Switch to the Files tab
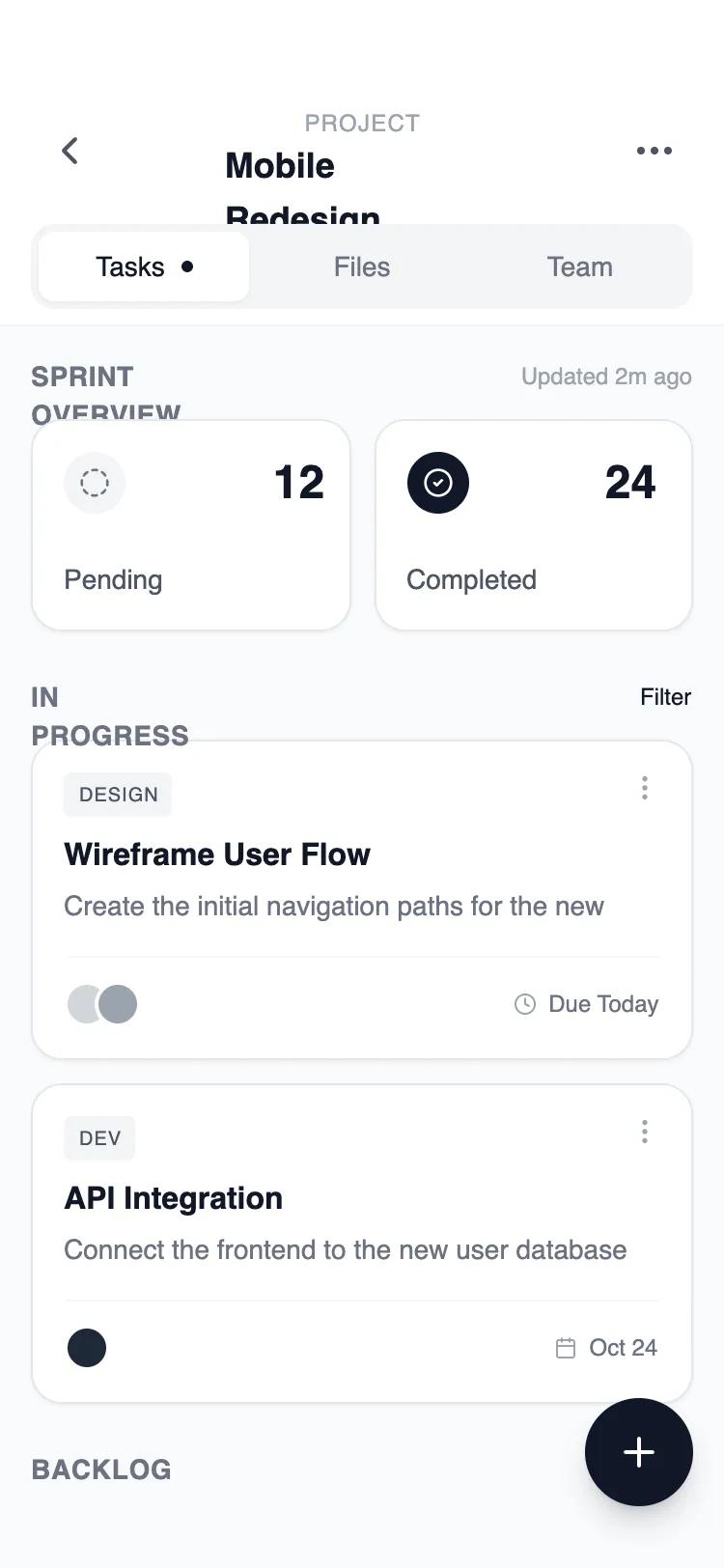The width and height of the screenshot is (724, 1568). (x=362, y=266)
